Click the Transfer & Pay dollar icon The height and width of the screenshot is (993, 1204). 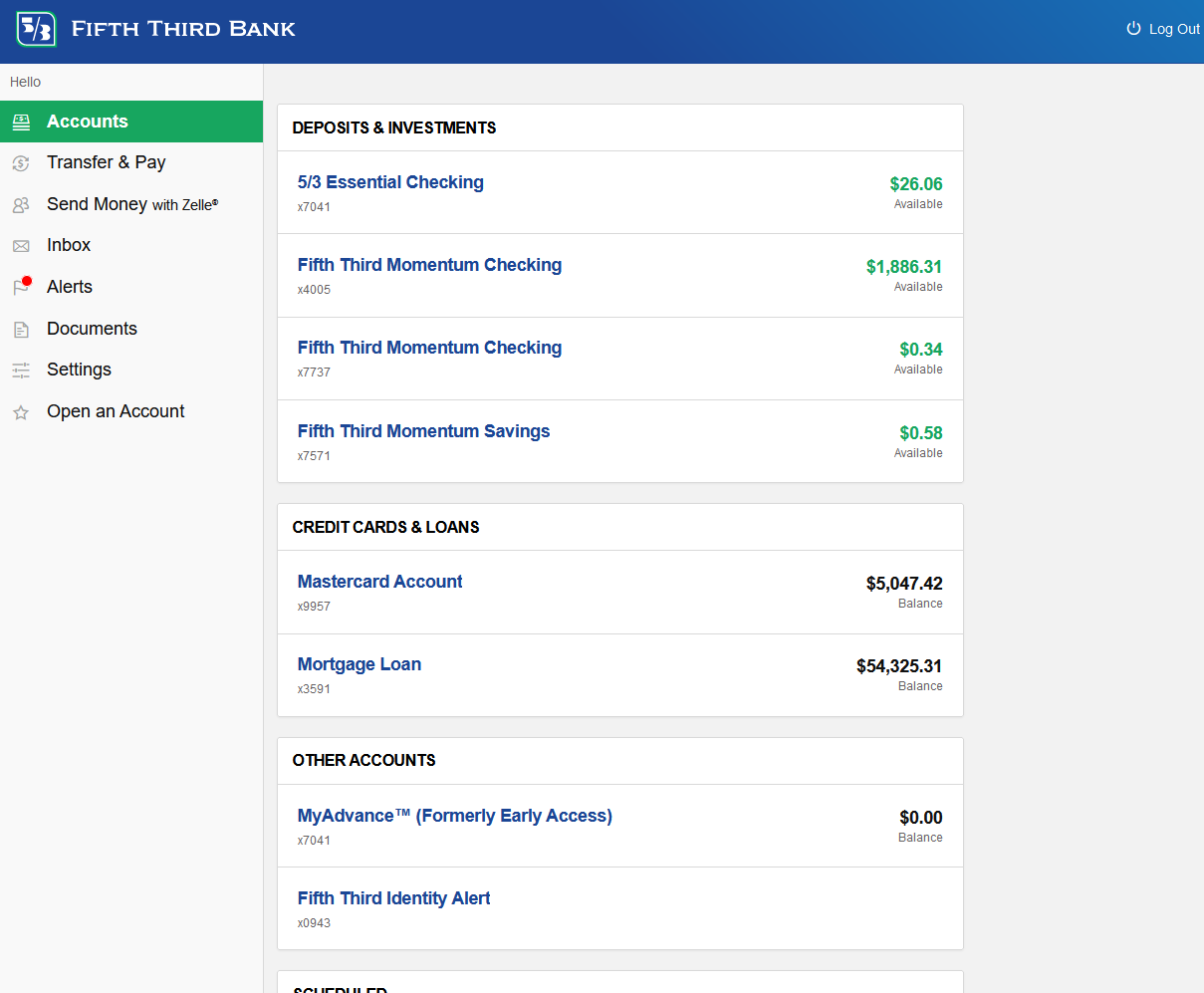(21, 163)
